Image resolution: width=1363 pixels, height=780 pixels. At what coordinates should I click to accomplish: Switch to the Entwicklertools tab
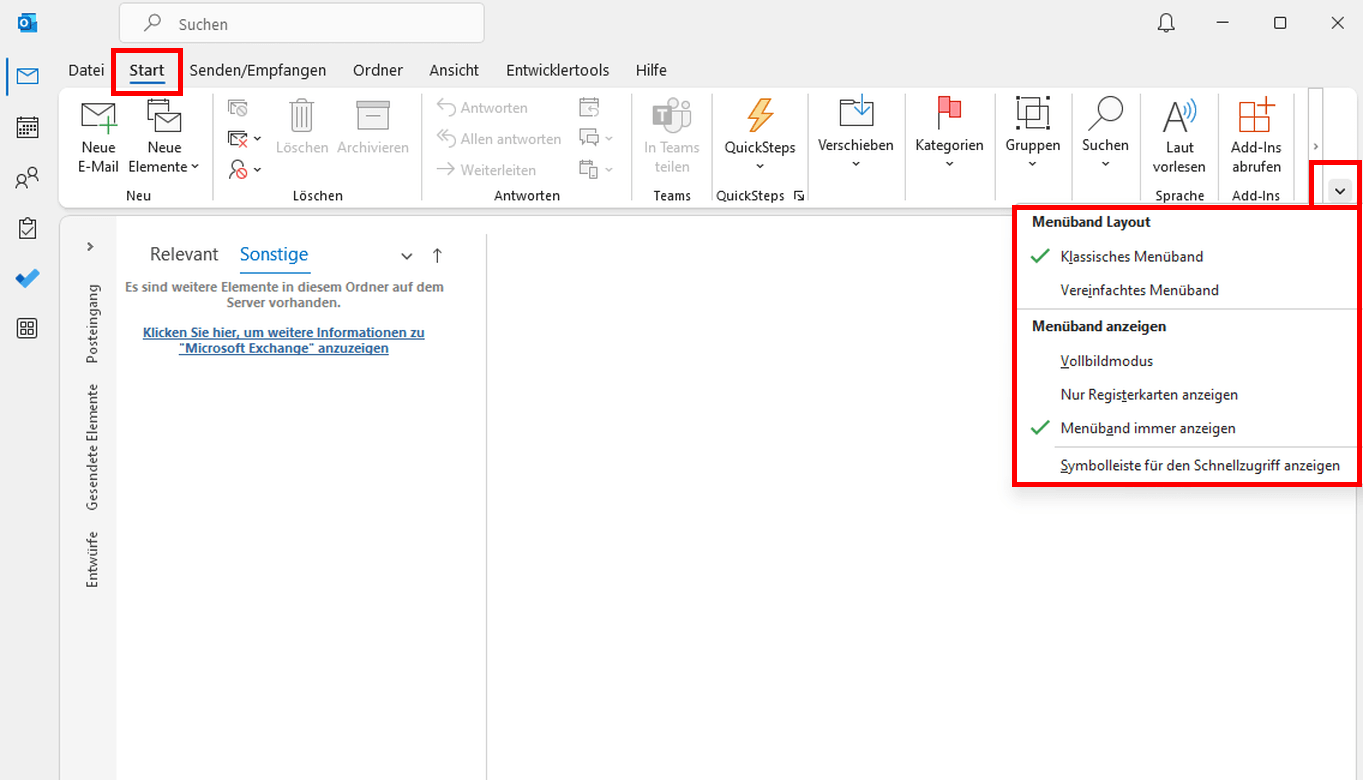pyautogui.click(x=558, y=70)
